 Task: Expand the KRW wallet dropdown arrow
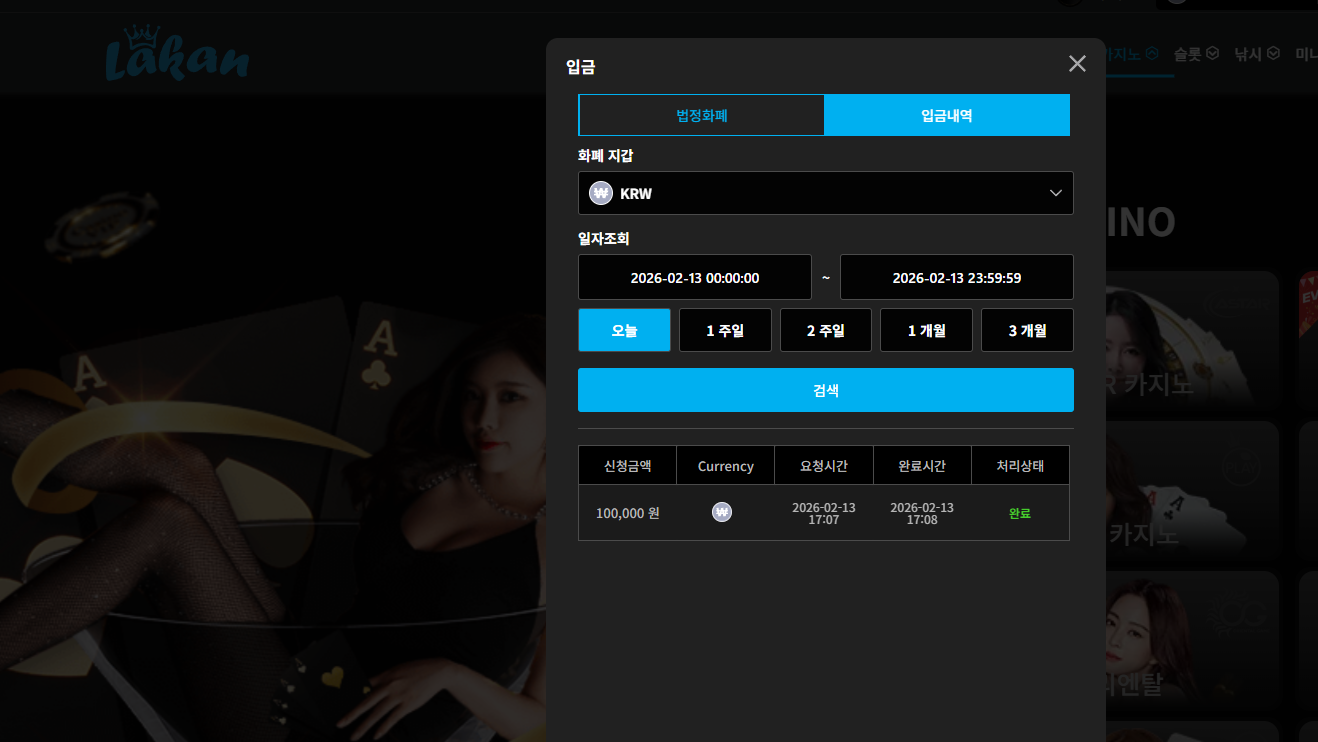click(x=1056, y=193)
